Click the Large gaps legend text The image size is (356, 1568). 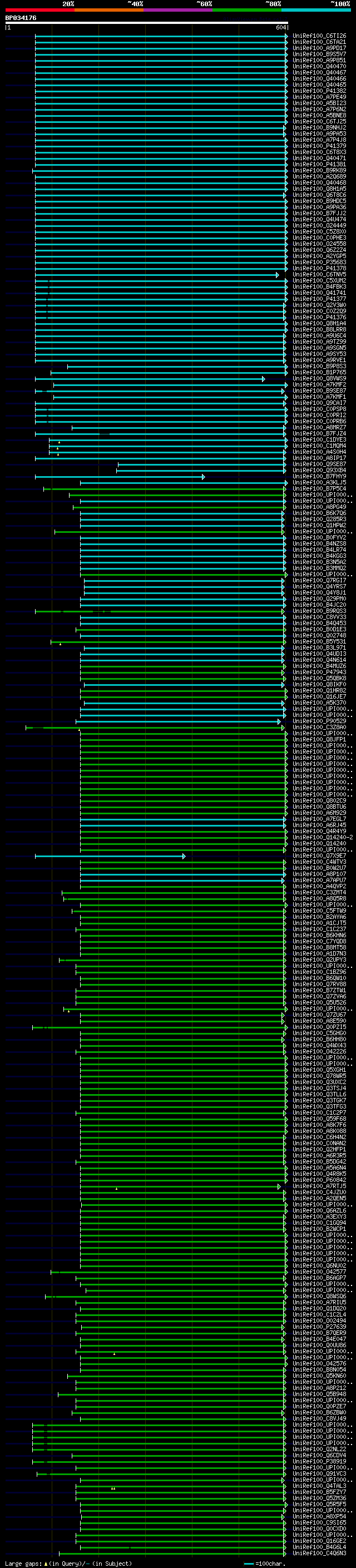point(68,1564)
